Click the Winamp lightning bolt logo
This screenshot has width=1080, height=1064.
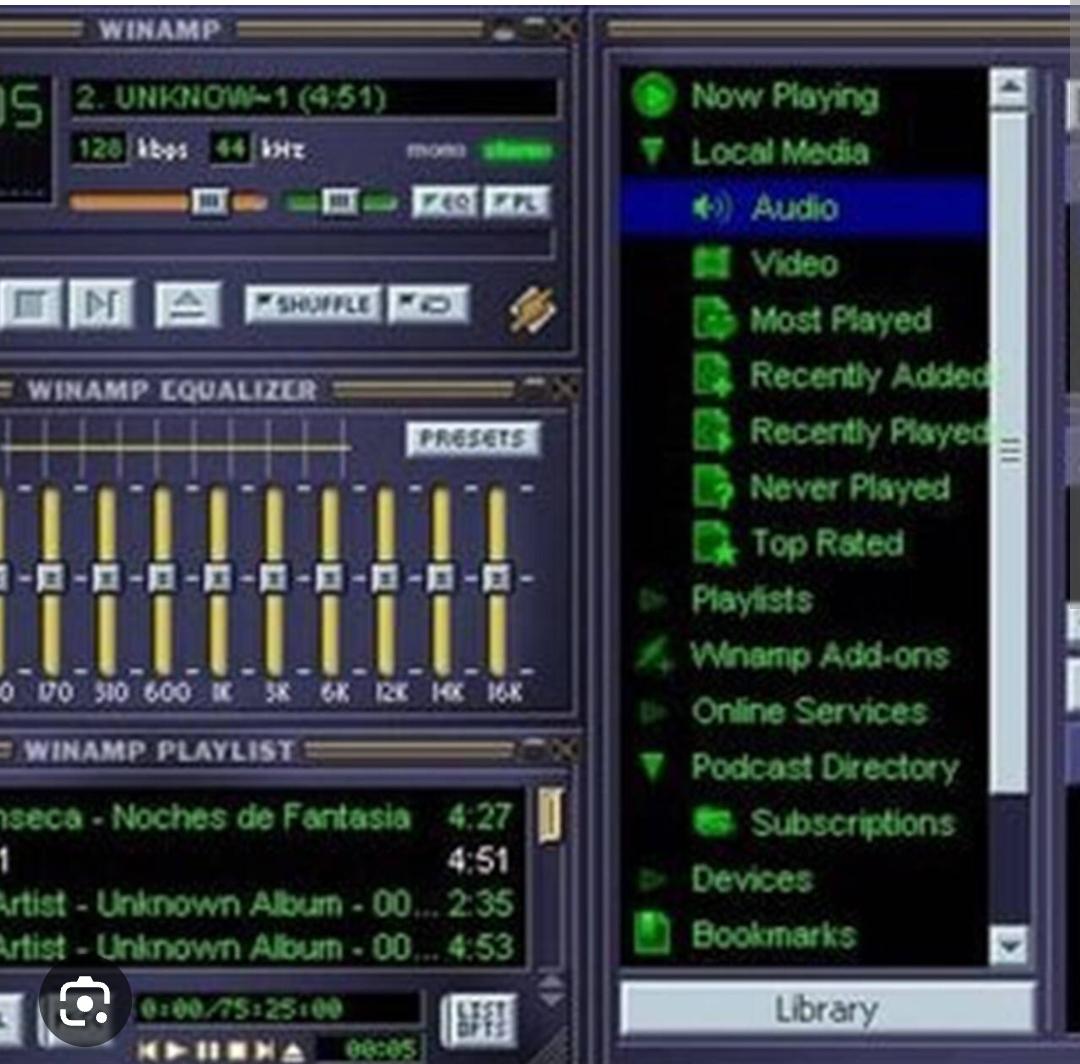click(x=531, y=311)
